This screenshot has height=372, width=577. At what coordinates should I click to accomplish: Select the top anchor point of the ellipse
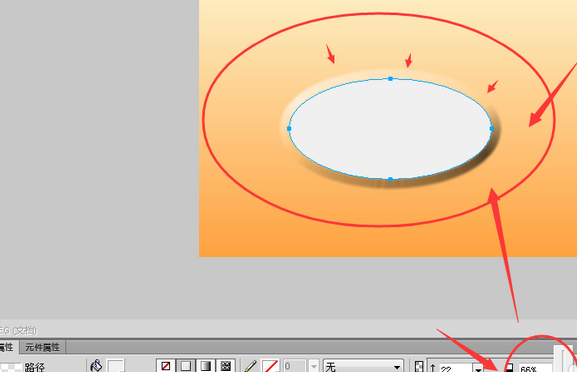[390, 79]
